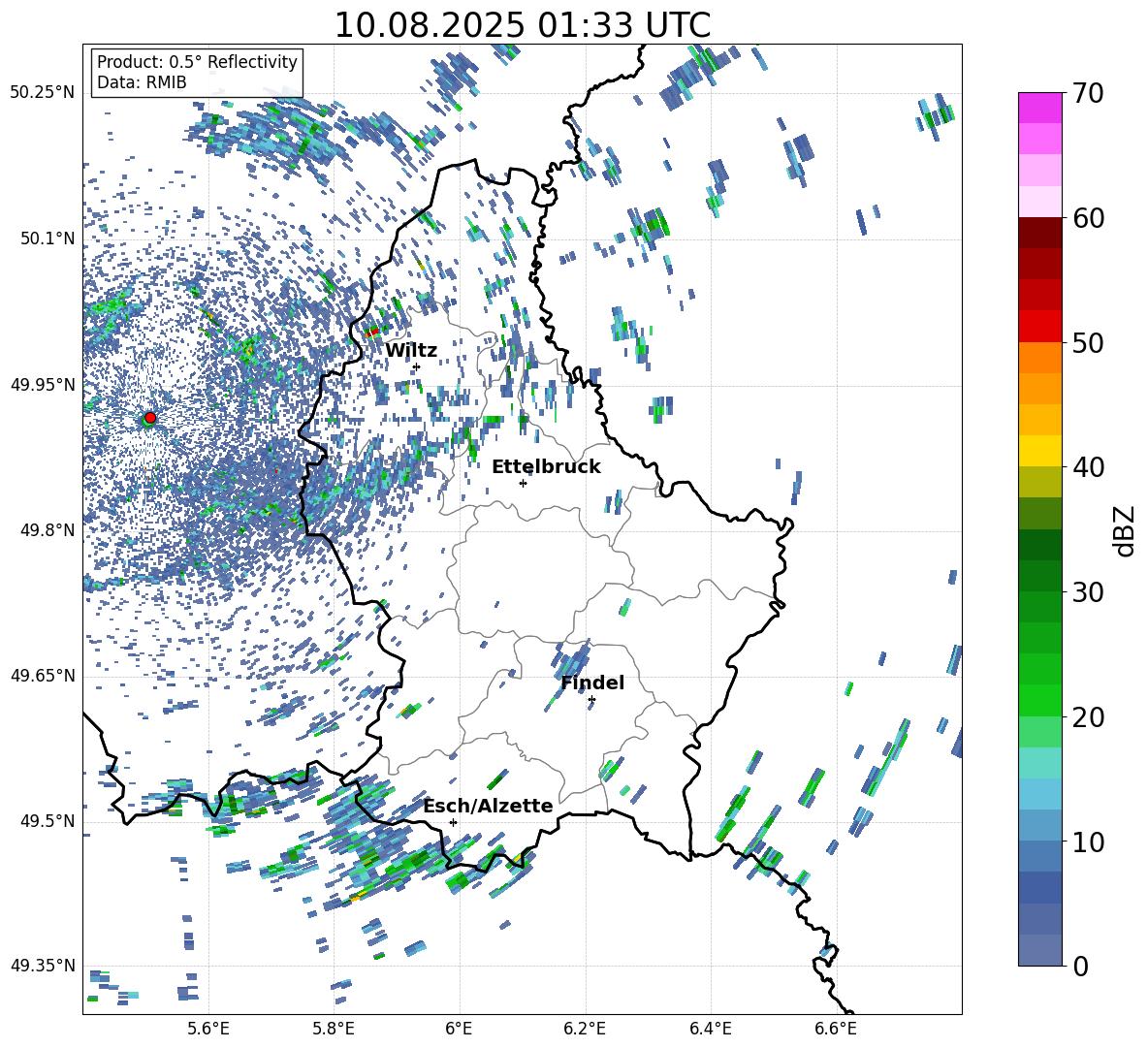Click the 0 colorbar tick label
This screenshot has height=1048, width=1148.
(x=1080, y=966)
